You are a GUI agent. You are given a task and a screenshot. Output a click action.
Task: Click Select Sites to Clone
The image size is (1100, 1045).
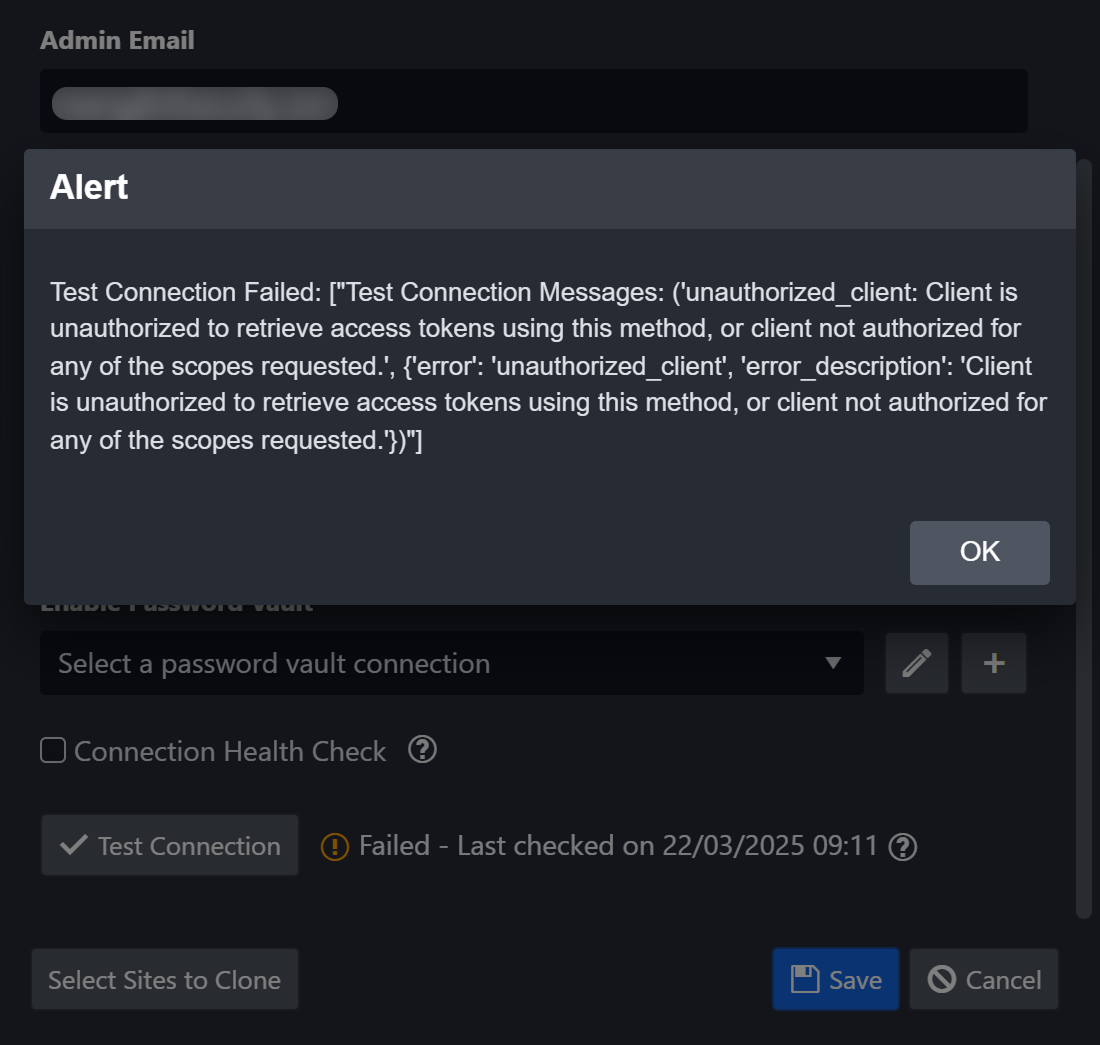(x=164, y=979)
